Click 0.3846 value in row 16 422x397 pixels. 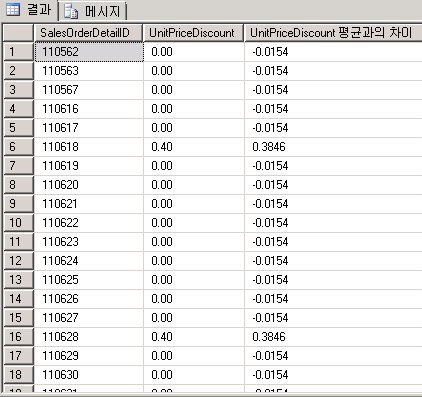tap(333, 337)
